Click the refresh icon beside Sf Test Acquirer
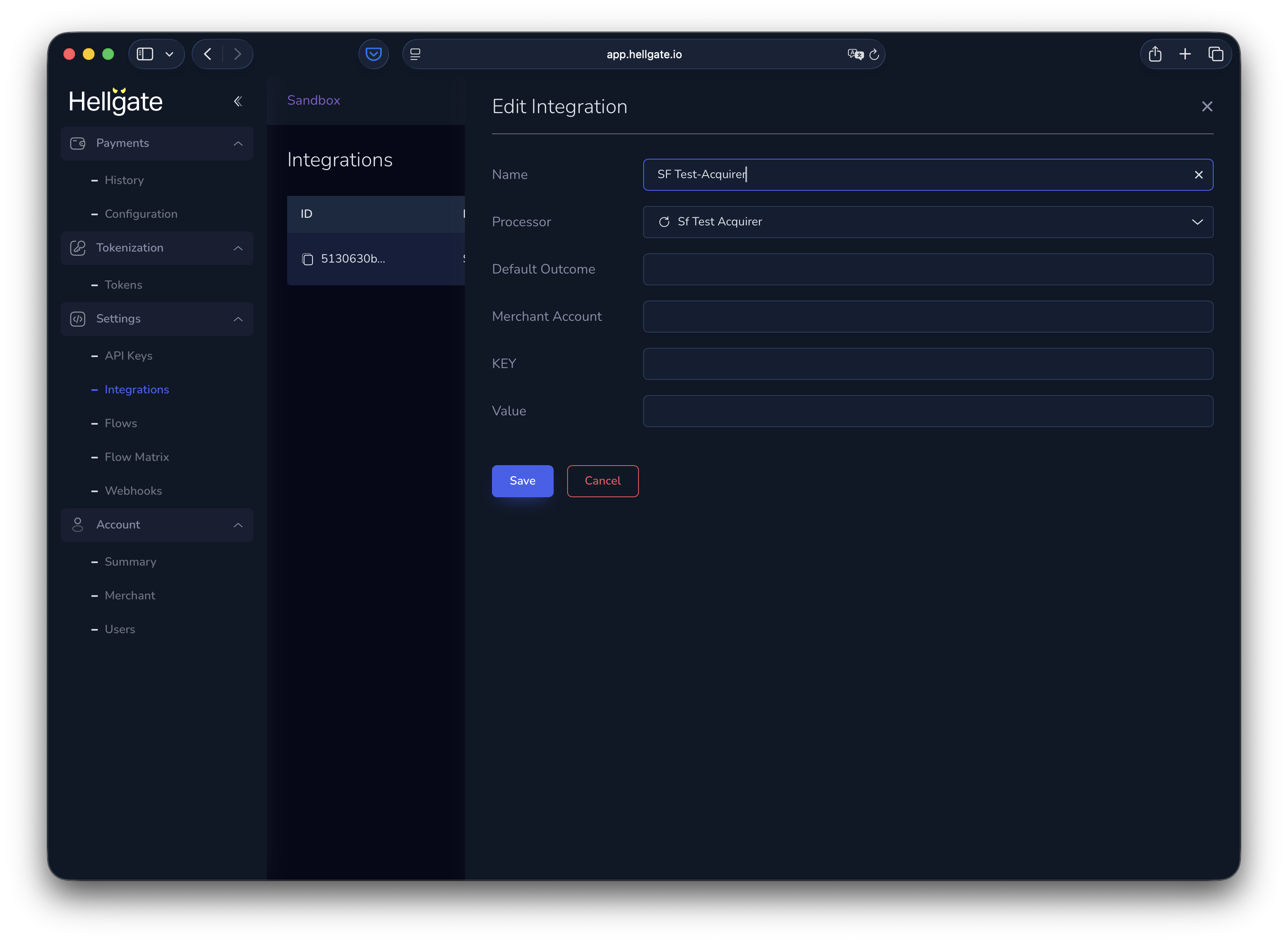Image resolution: width=1288 pixels, height=943 pixels. pyautogui.click(x=664, y=222)
